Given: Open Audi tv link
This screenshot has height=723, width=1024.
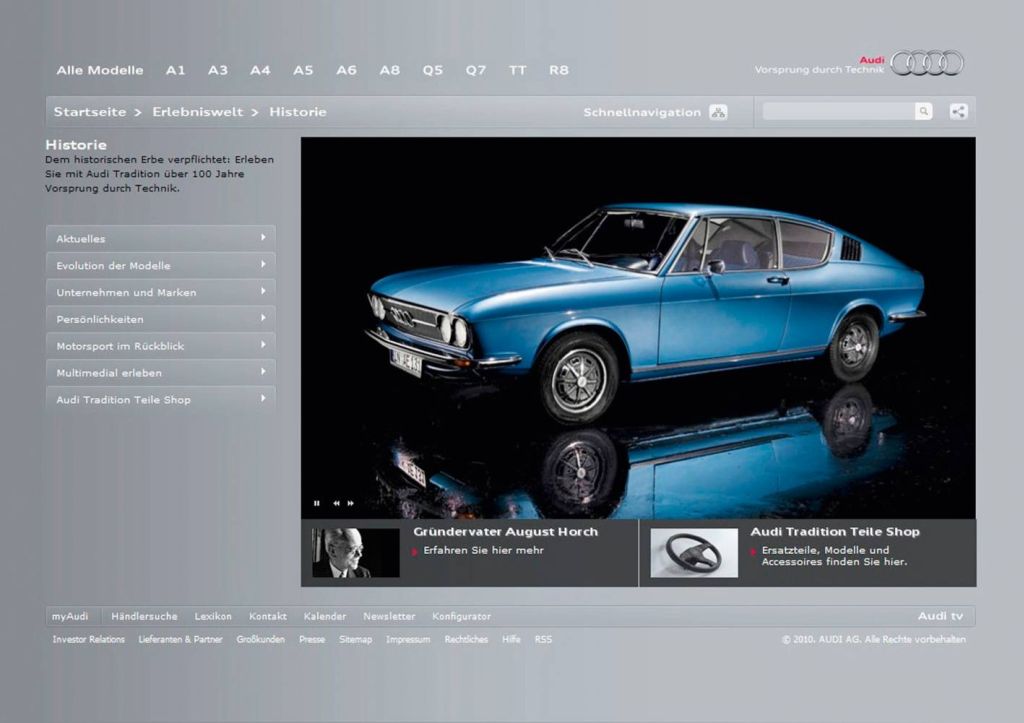Looking at the screenshot, I should (940, 616).
